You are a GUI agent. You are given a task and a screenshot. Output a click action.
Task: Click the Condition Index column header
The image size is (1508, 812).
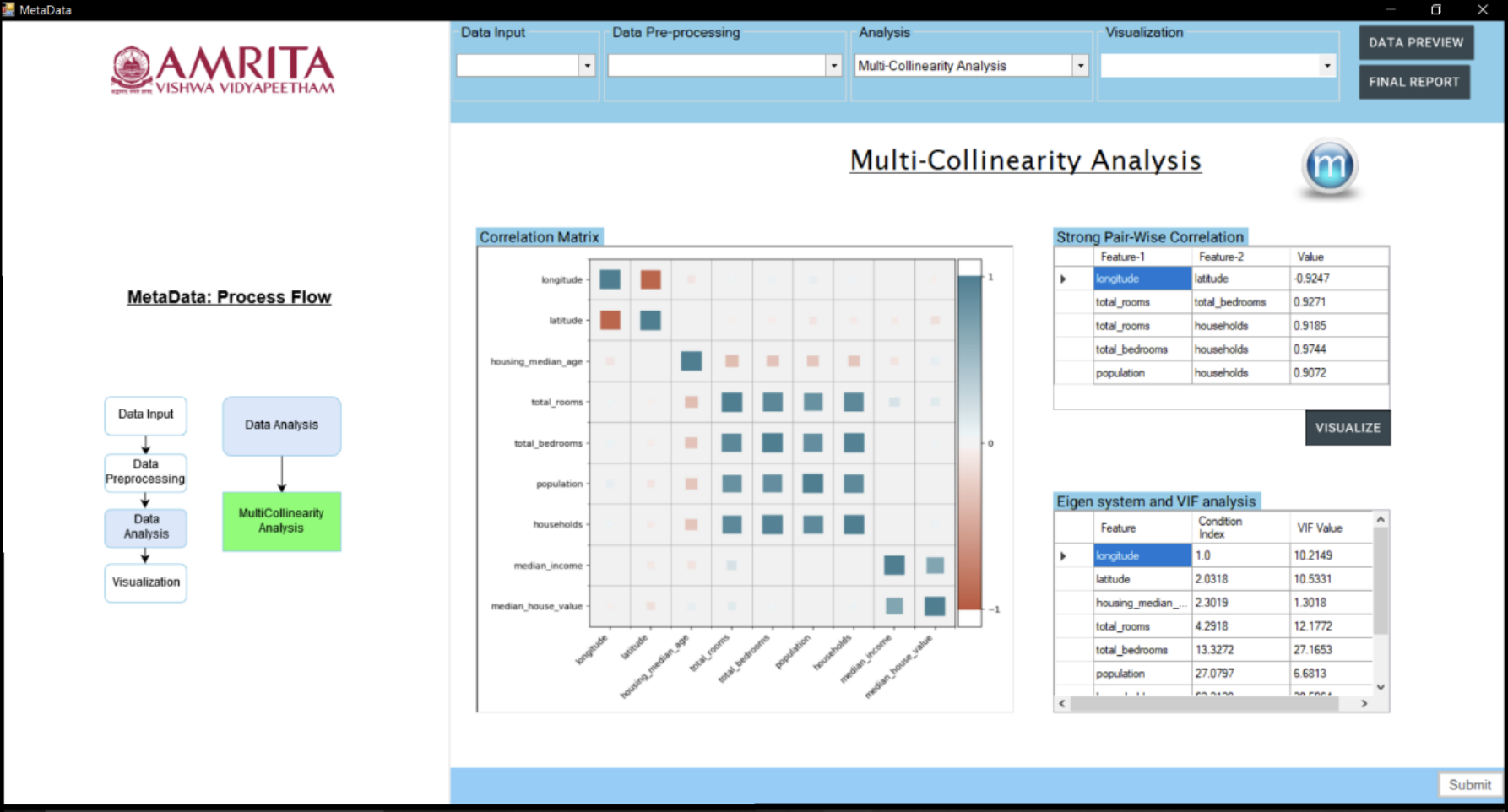(x=1240, y=528)
